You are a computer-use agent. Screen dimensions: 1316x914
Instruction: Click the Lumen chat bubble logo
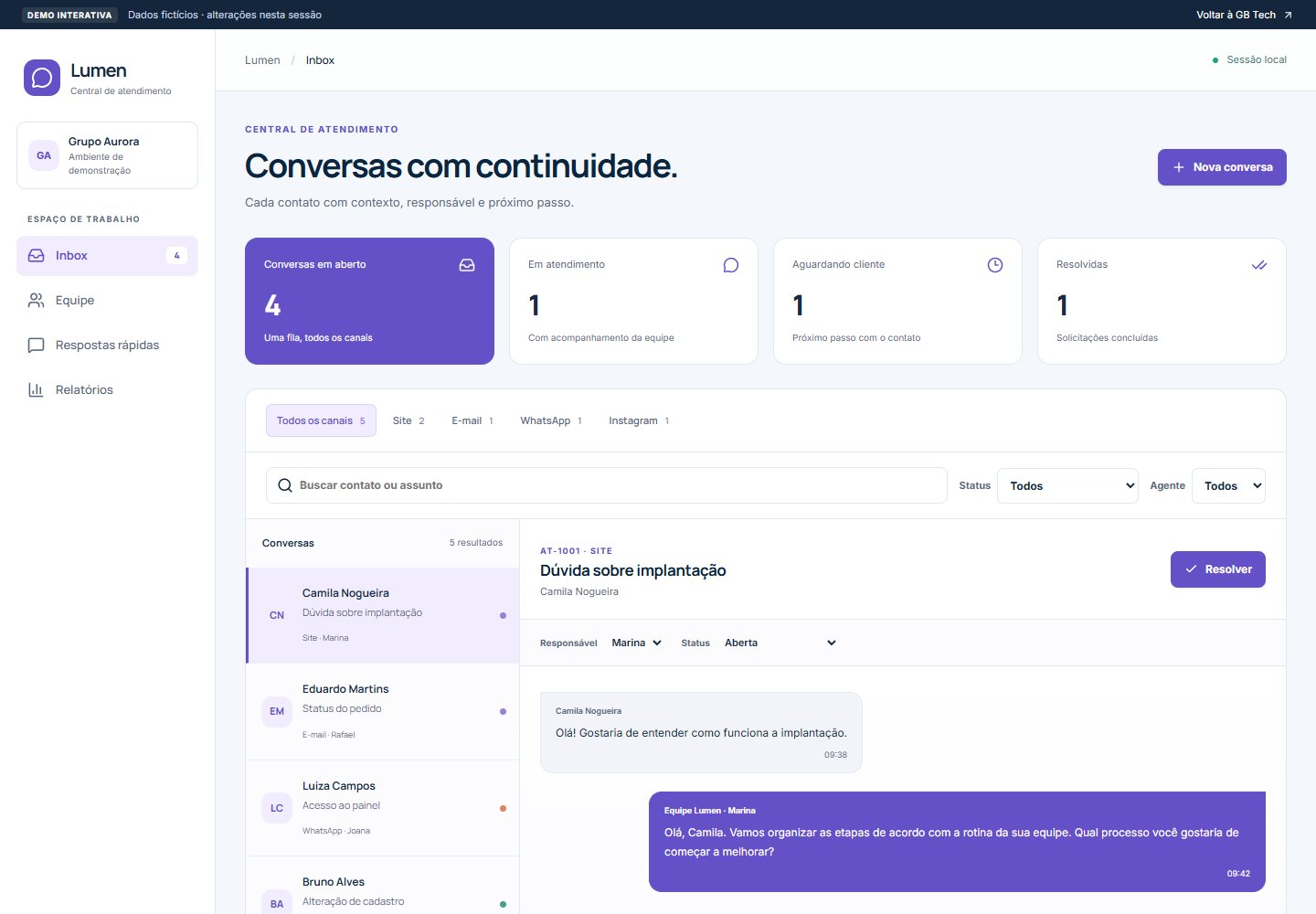(42, 79)
